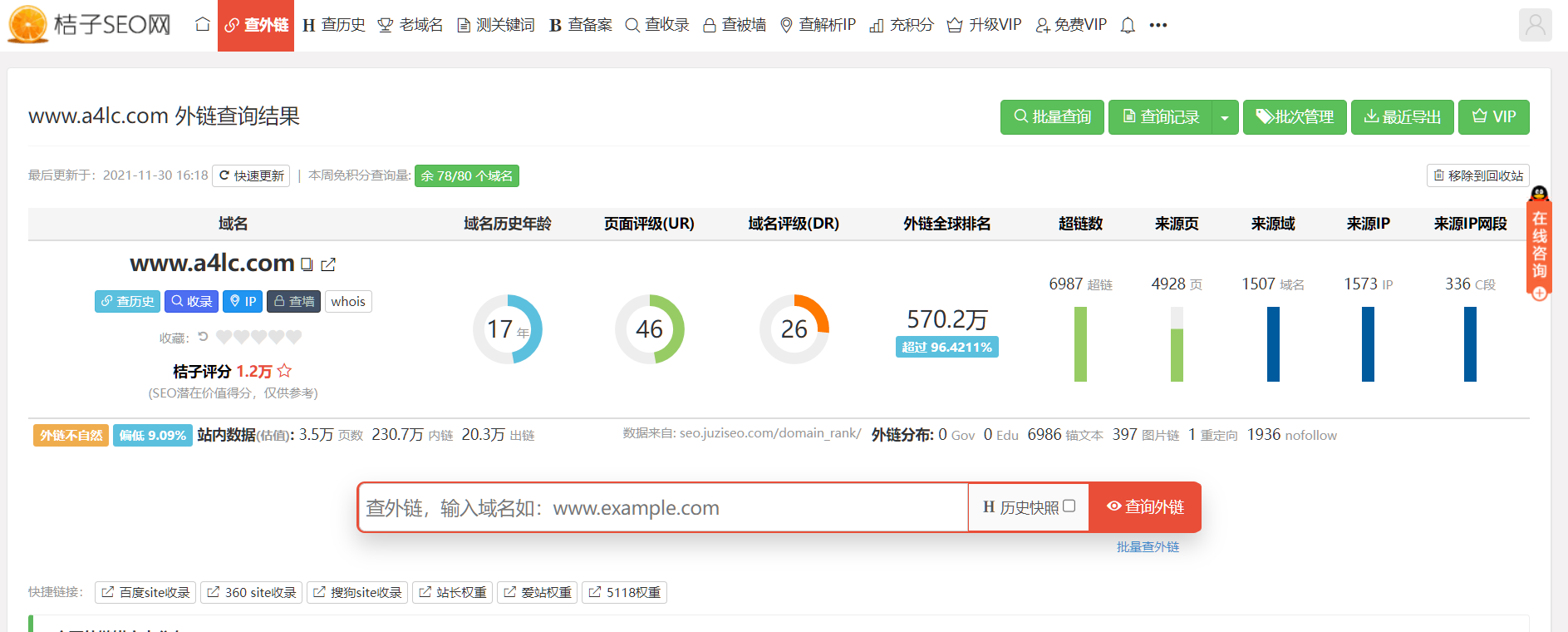Select the third favorite heart
This screenshot has width=1568, height=632.
click(x=258, y=337)
